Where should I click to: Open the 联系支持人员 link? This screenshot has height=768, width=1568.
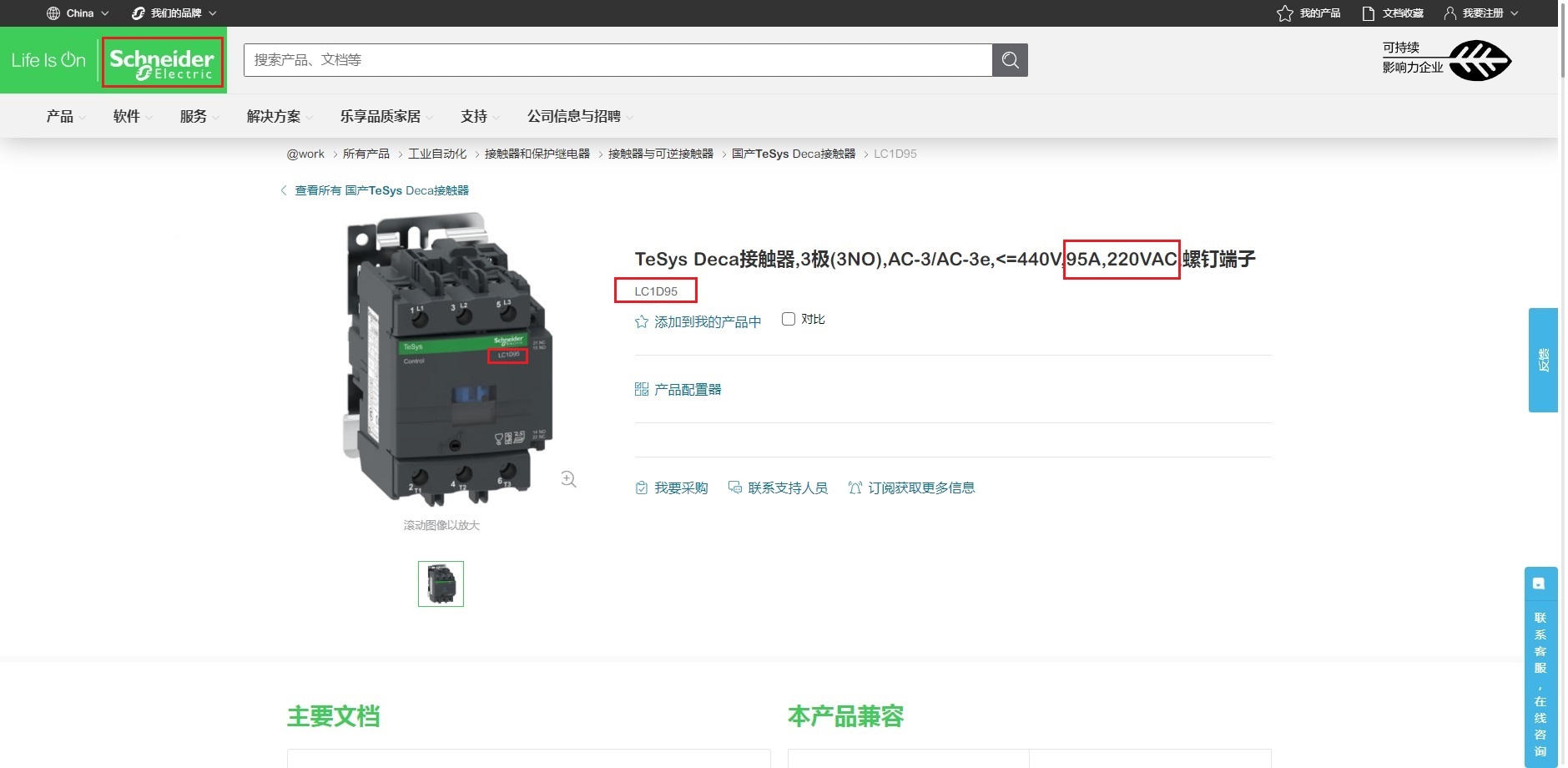788,488
